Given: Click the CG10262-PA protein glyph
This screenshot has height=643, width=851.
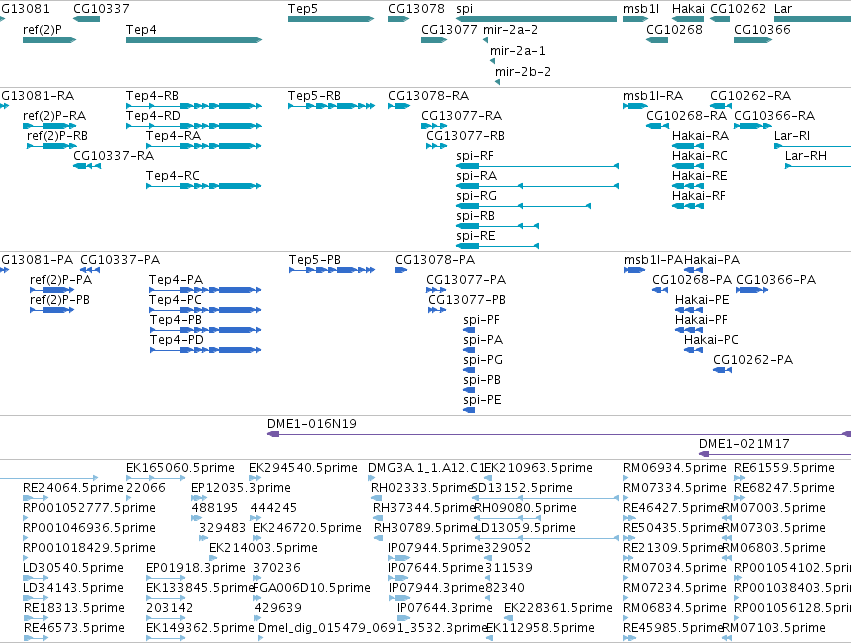Looking at the screenshot, I should (722, 370).
